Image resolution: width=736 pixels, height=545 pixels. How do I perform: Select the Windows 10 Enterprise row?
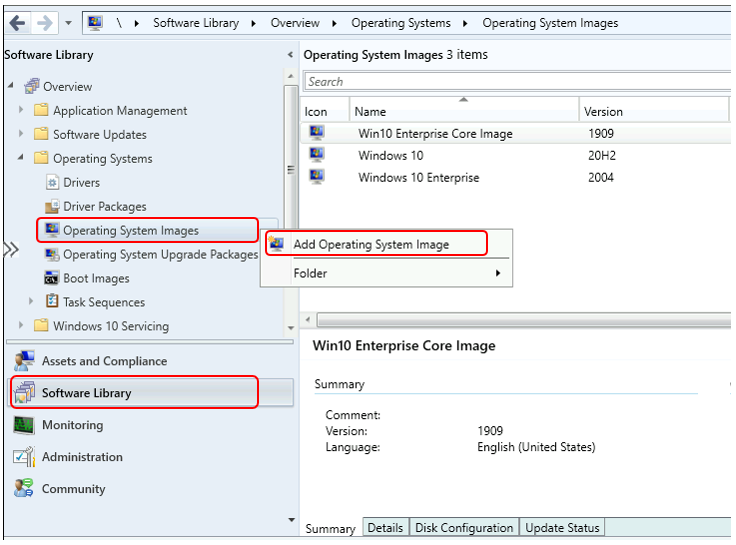[515, 177]
